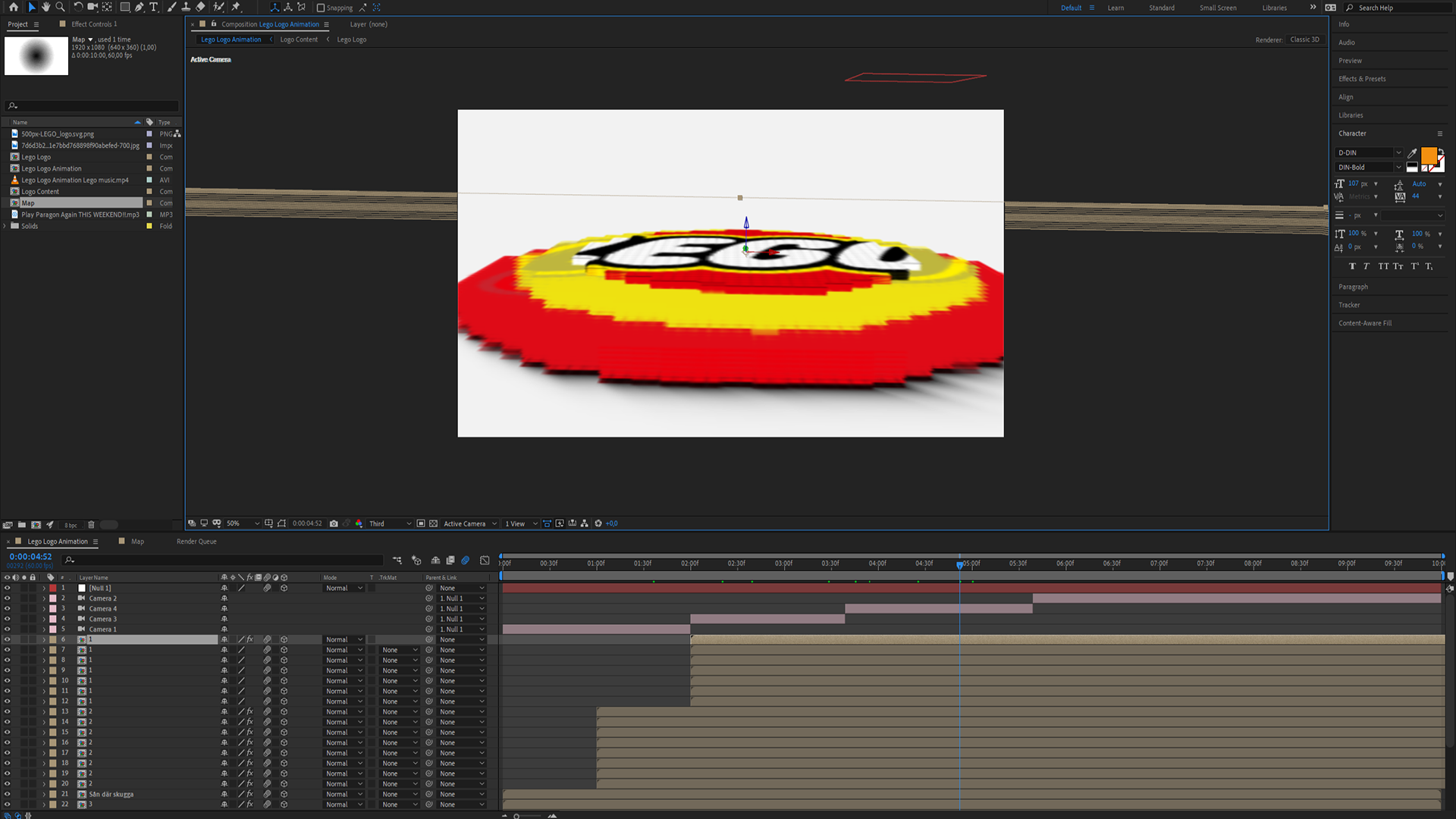Select the Brush tool
The height and width of the screenshot is (819, 1456).
coord(172,7)
